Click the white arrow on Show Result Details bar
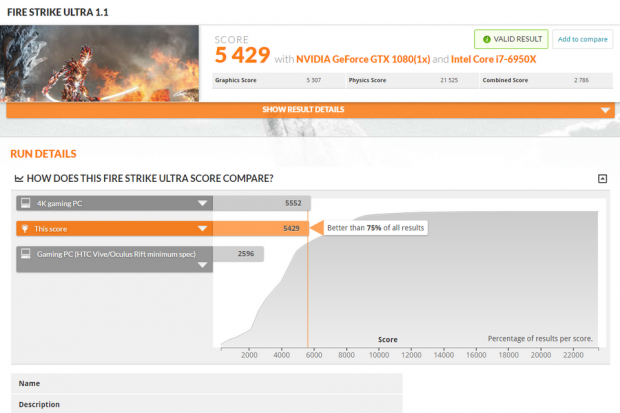This screenshot has width=620, height=413. click(x=605, y=110)
